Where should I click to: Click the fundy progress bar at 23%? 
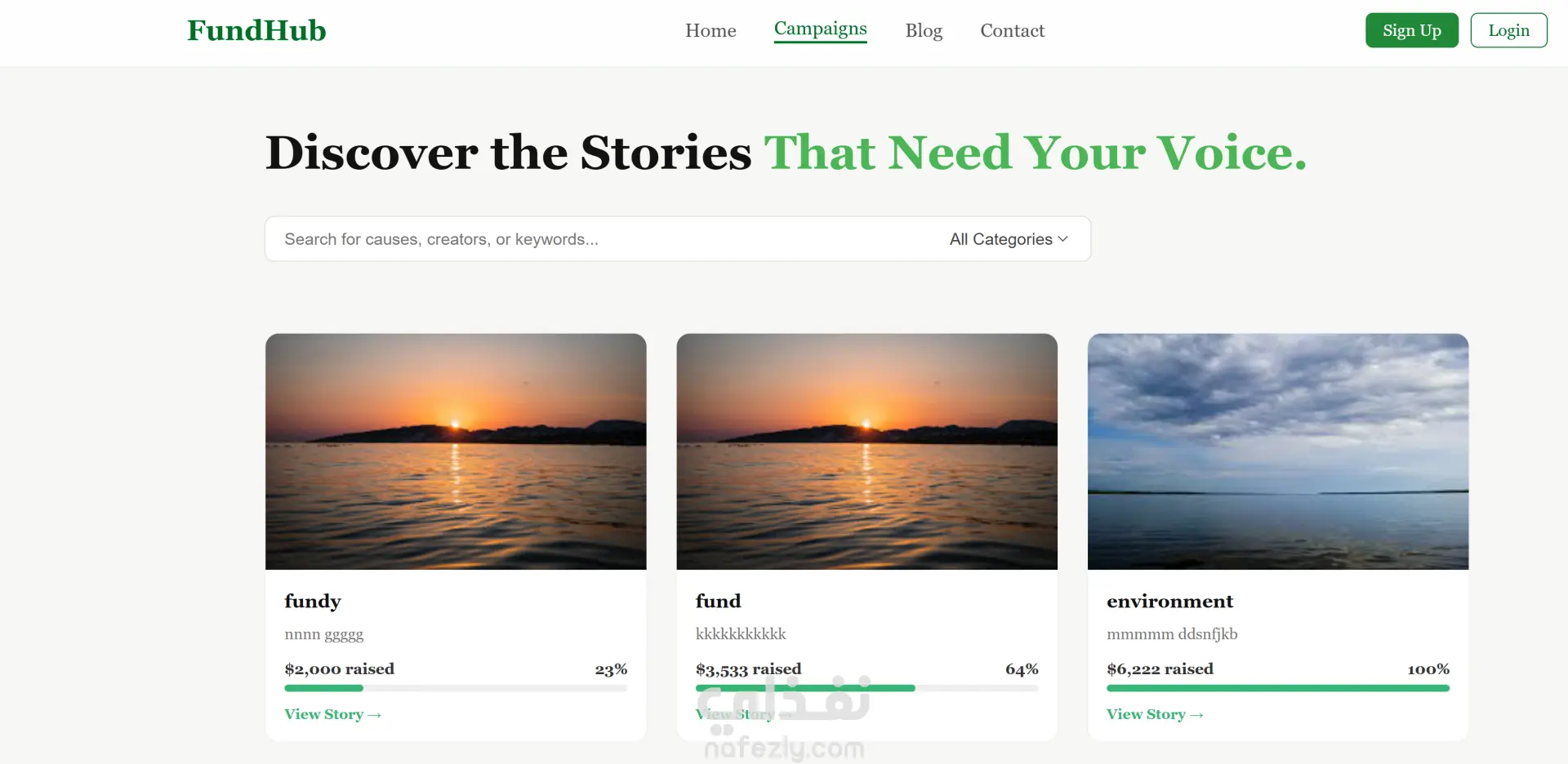click(456, 688)
